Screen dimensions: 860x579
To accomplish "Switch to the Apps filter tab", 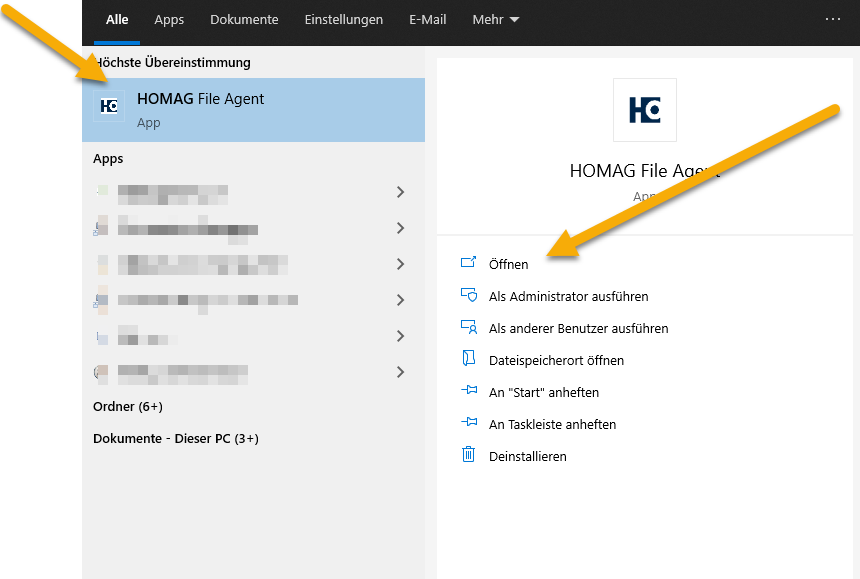I will tap(169, 20).
